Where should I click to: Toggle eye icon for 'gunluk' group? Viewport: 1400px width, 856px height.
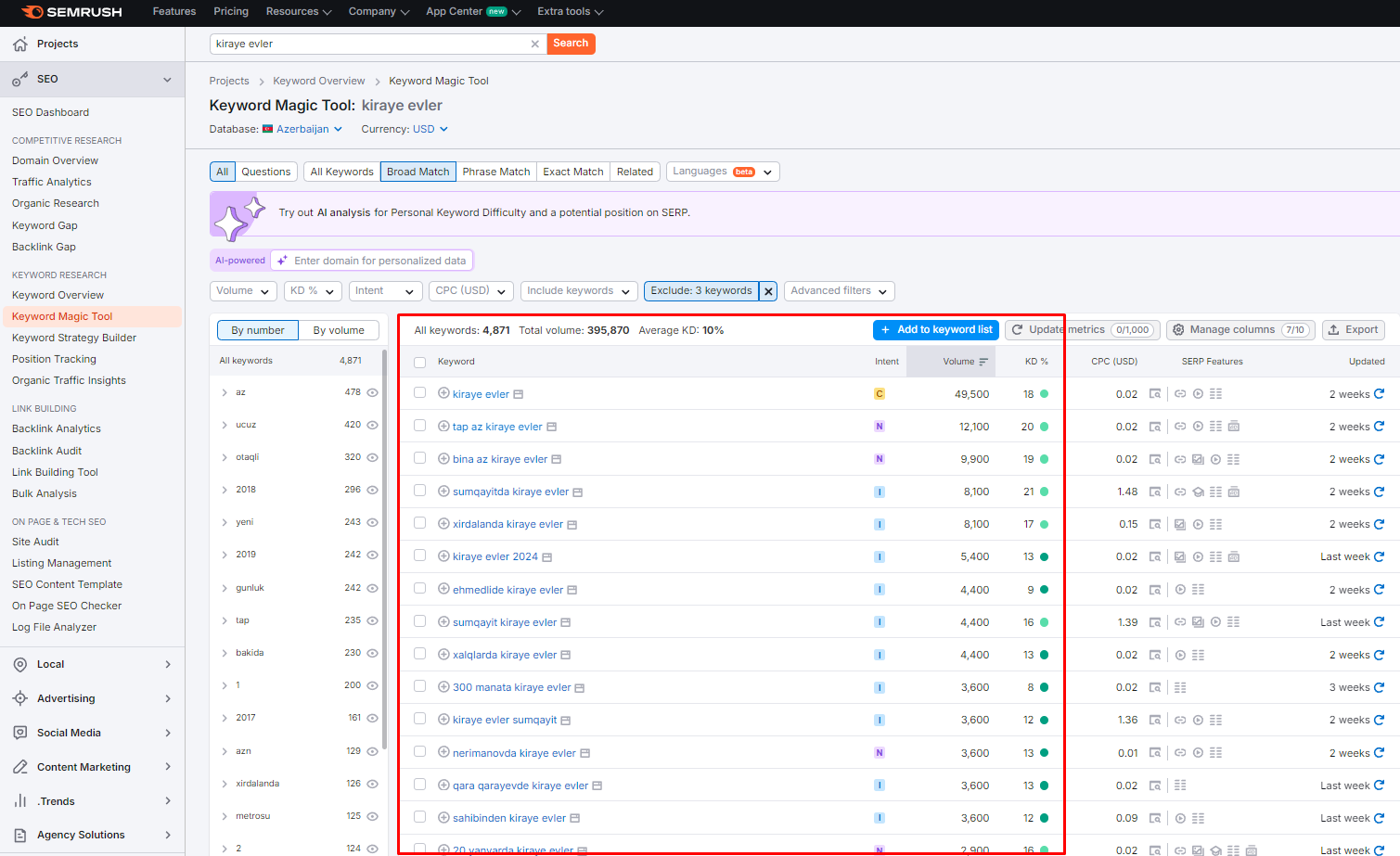pyautogui.click(x=372, y=588)
